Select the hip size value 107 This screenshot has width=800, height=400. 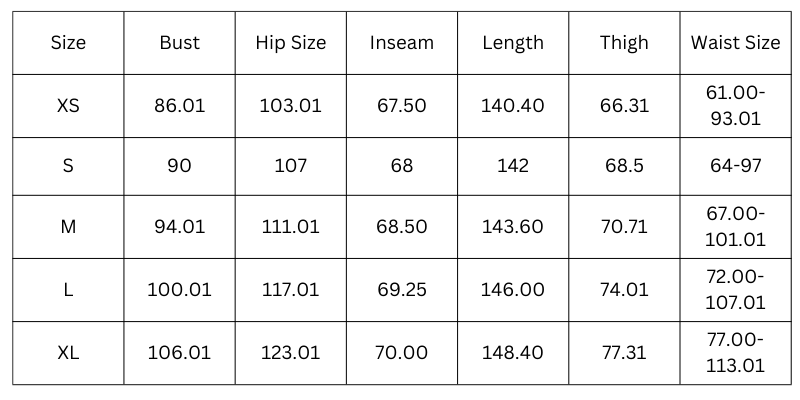[x=290, y=166]
